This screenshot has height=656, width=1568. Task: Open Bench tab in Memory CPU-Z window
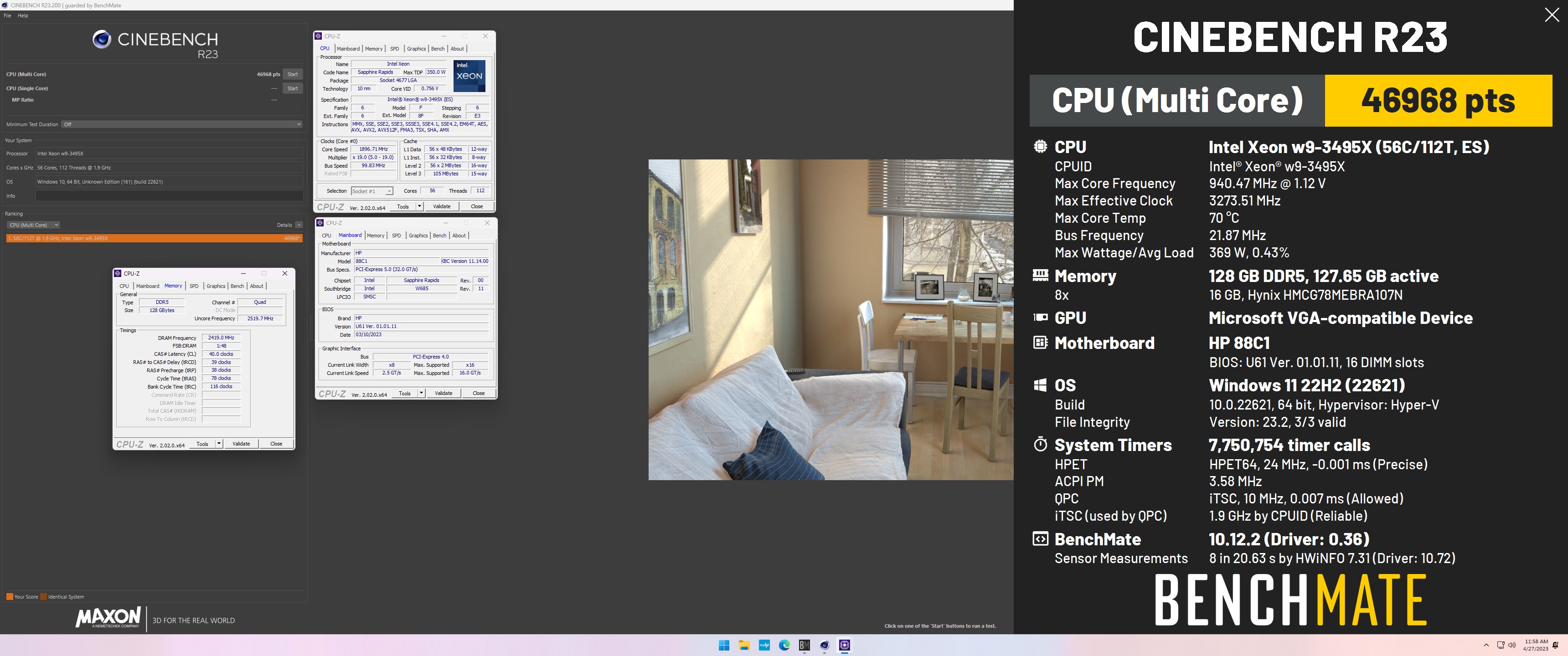237,286
